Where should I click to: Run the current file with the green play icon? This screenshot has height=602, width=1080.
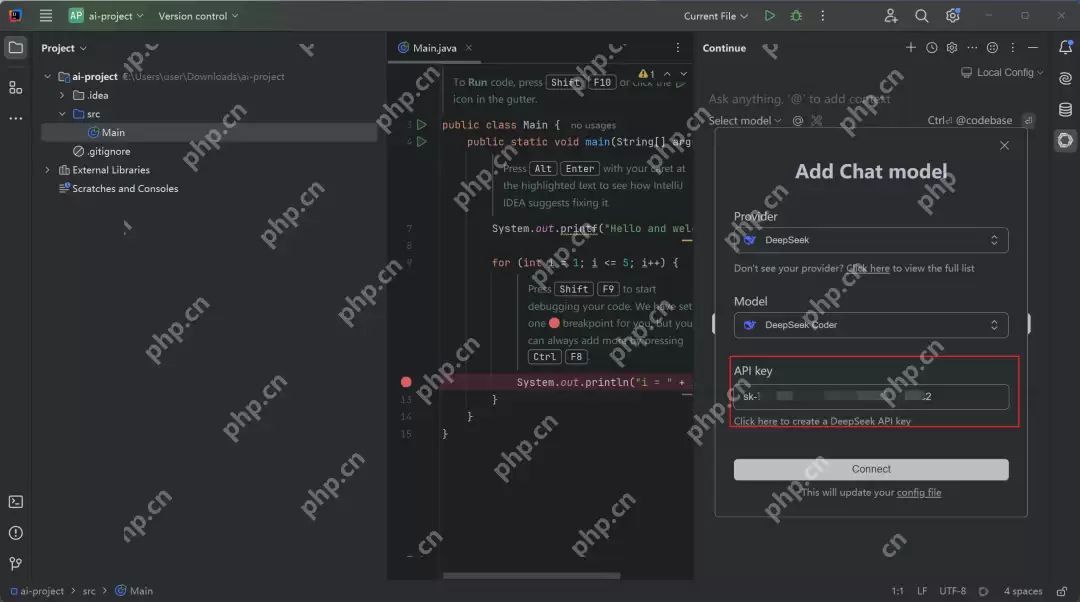[x=769, y=16]
